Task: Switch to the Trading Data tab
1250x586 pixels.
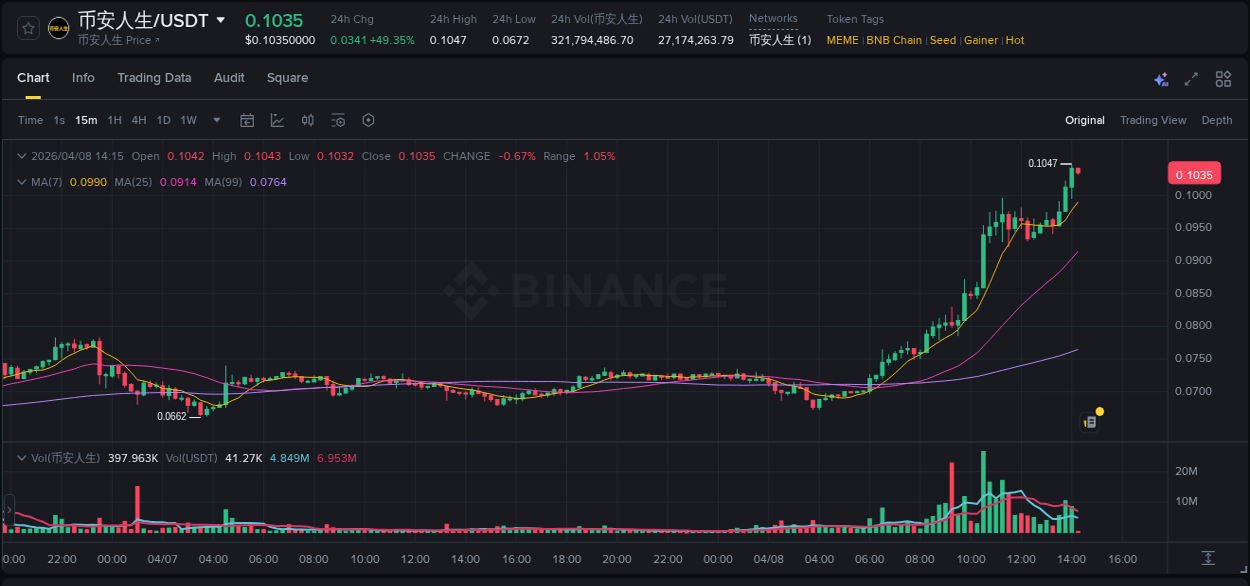Action: [x=154, y=78]
